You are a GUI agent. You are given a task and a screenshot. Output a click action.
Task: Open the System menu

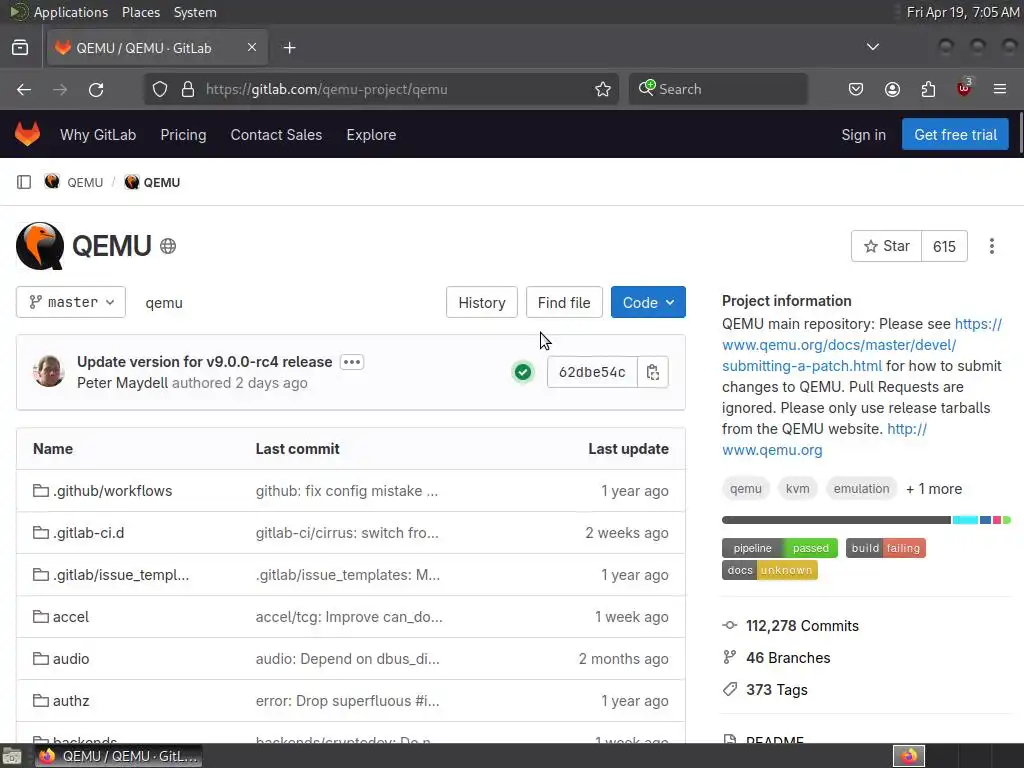pos(195,12)
